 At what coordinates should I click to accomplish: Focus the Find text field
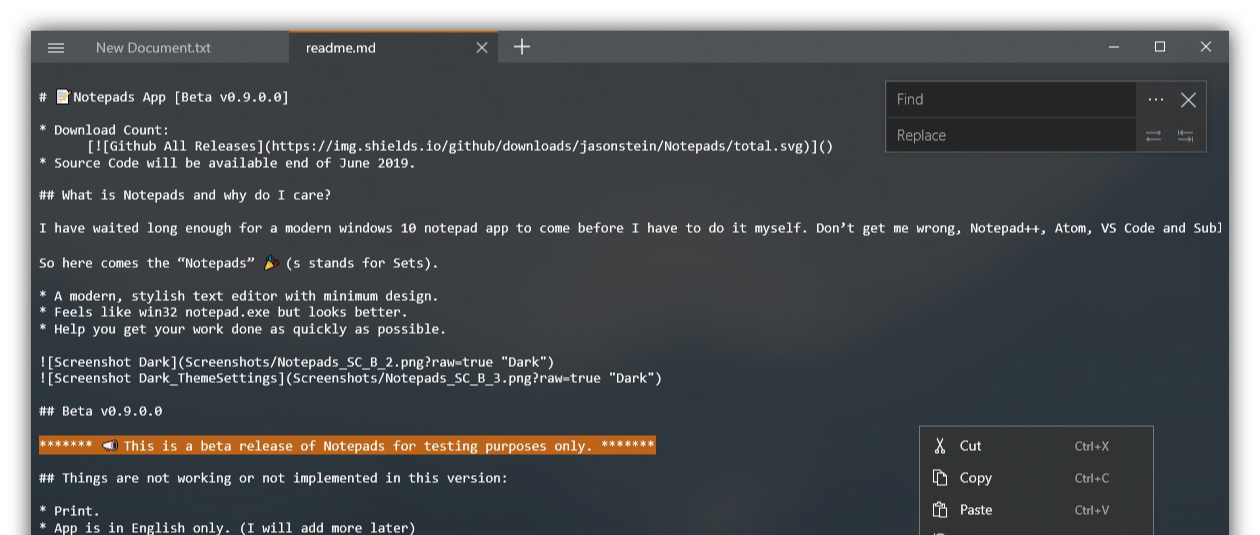[x=1010, y=99]
